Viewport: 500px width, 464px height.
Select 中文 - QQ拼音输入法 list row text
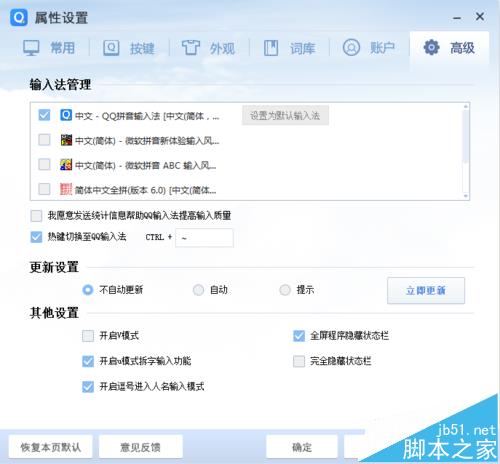point(147,116)
